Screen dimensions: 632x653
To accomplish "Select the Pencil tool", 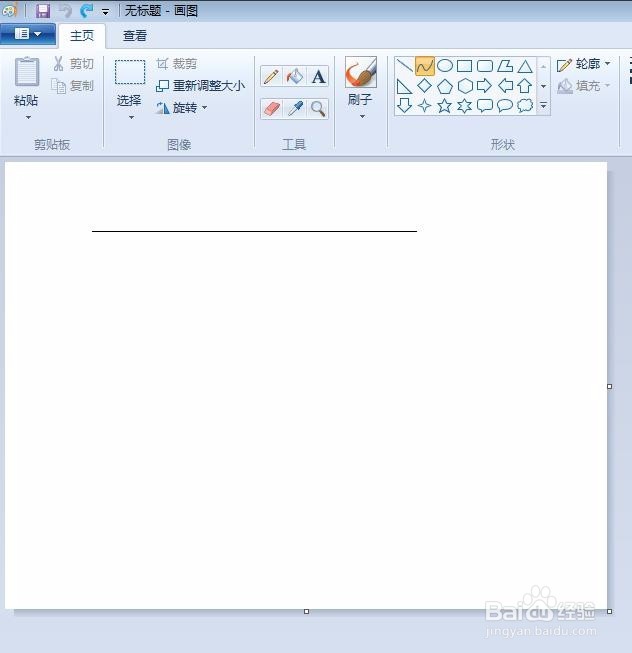I will point(271,77).
